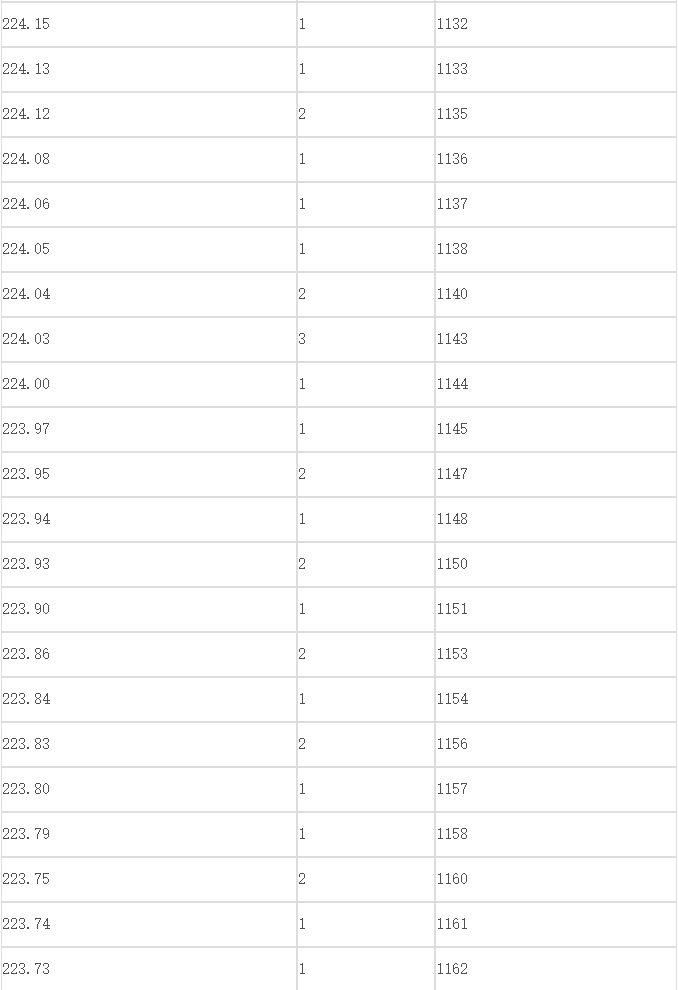This screenshot has width=678, height=990.
Task: Select the cell showing 1145
Action: tap(556, 429)
